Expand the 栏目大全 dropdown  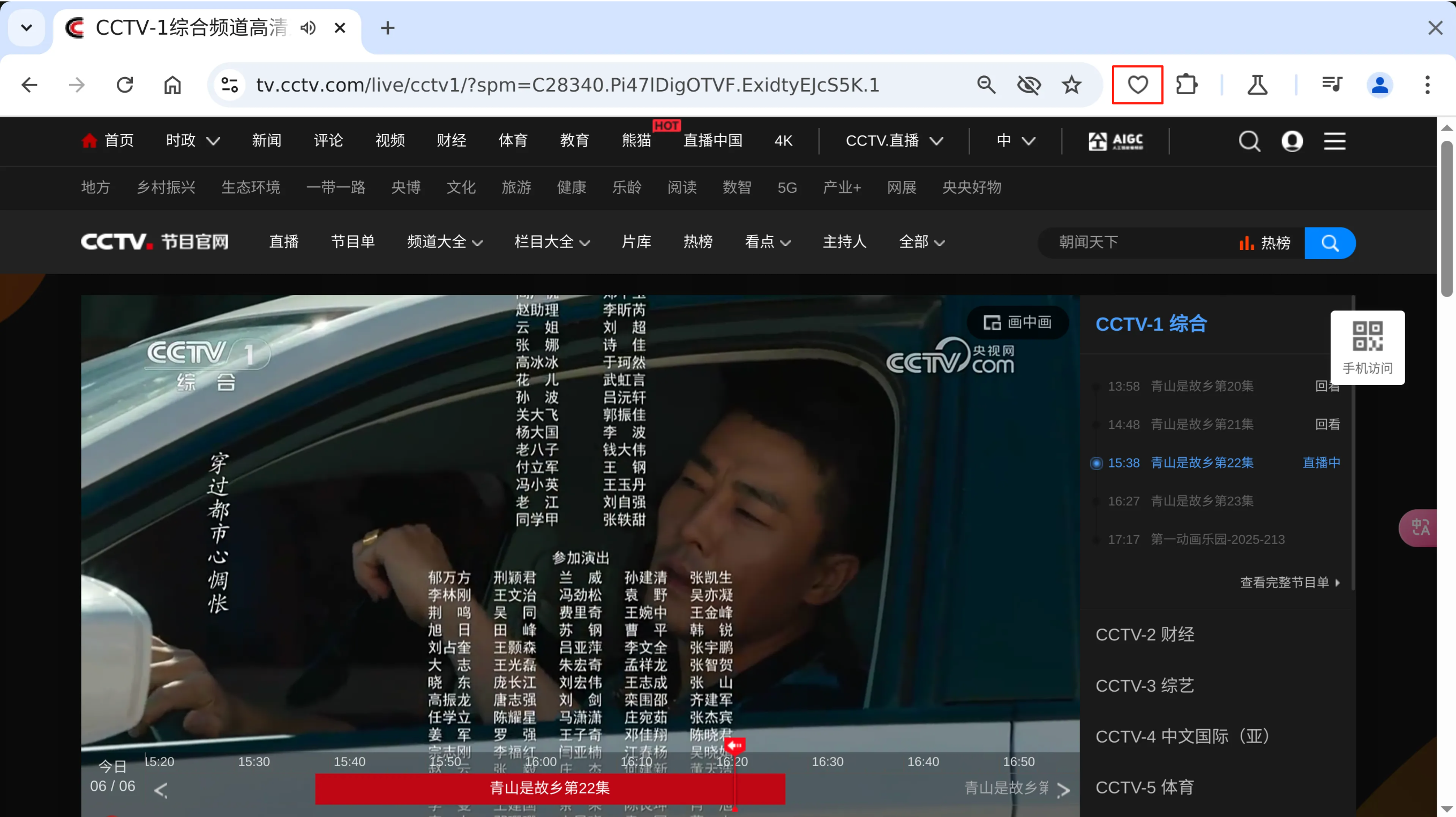552,242
